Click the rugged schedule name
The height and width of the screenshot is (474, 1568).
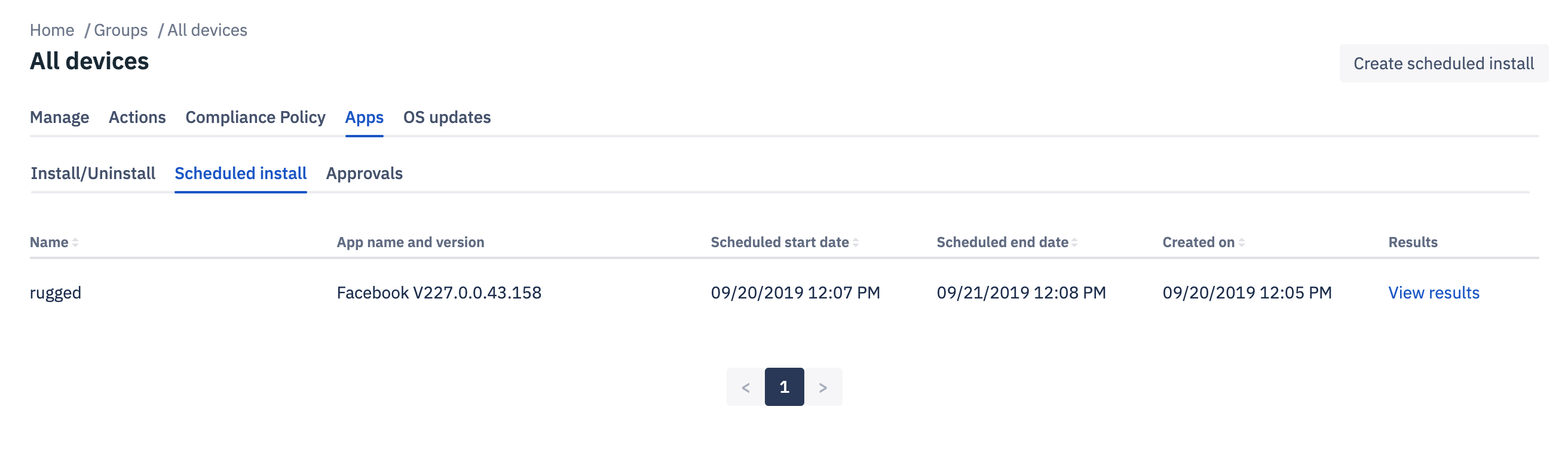click(56, 293)
